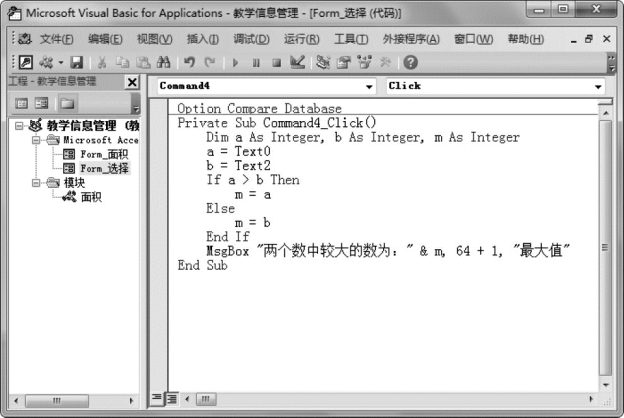
Task: Click code window vertical scrollbar down arrow
Action: click(x=606, y=385)
